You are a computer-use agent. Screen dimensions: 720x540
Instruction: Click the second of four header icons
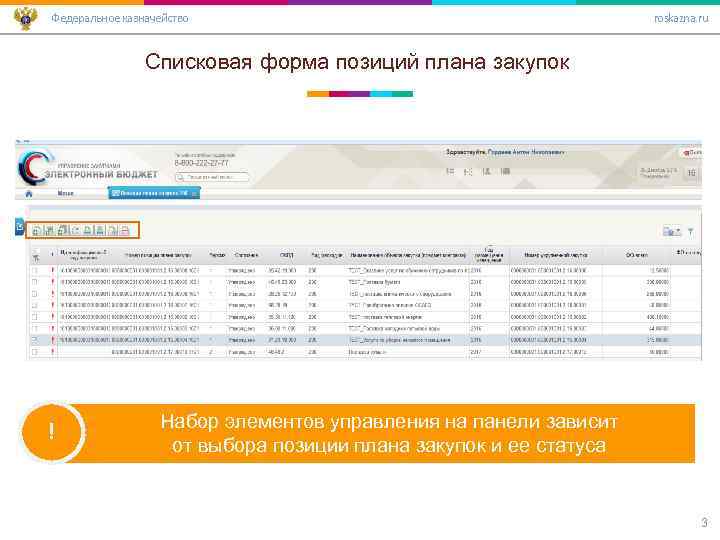pyautogui.click(x=468, y=171)
